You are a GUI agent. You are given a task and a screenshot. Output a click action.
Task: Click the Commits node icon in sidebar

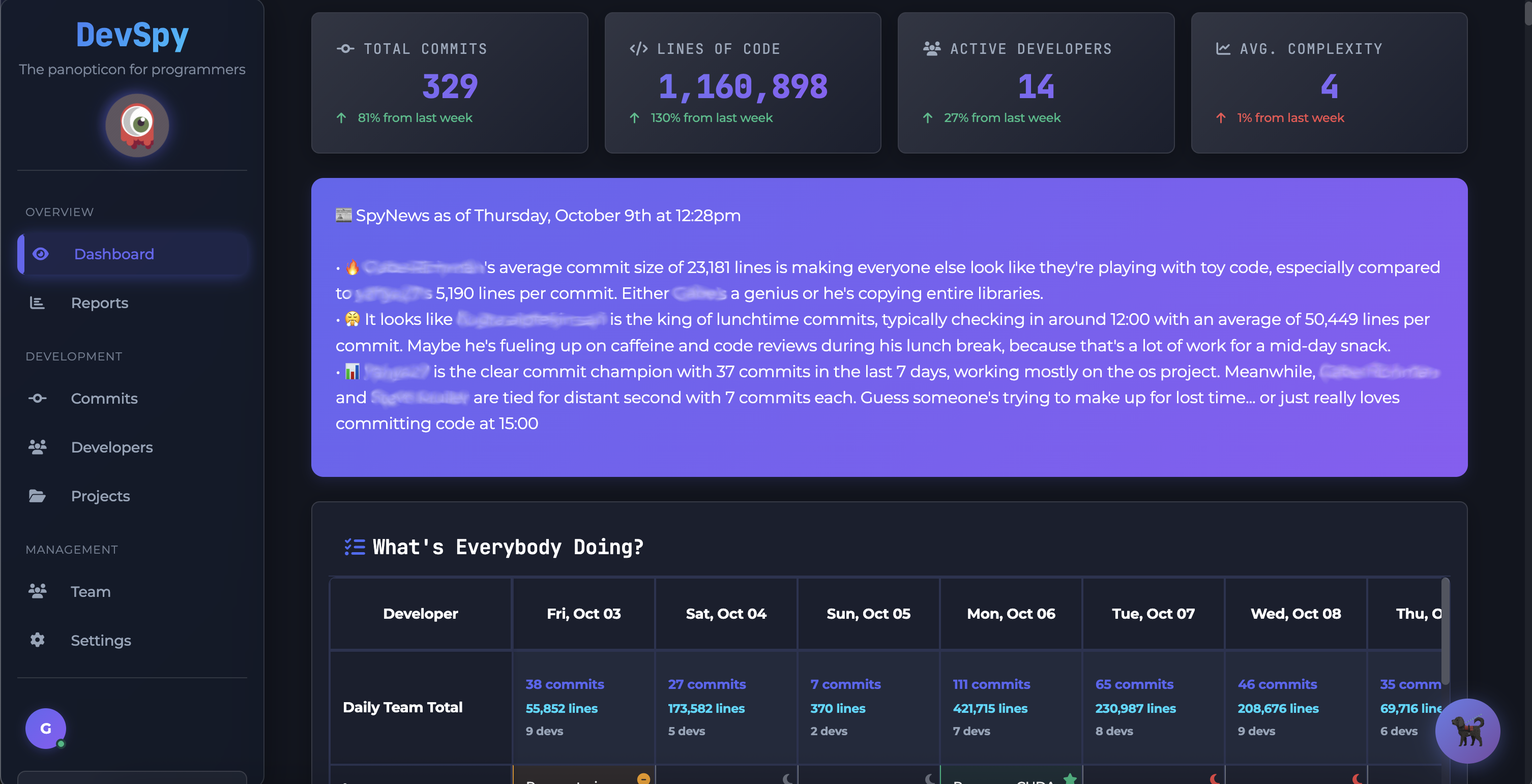click(37, 398)
